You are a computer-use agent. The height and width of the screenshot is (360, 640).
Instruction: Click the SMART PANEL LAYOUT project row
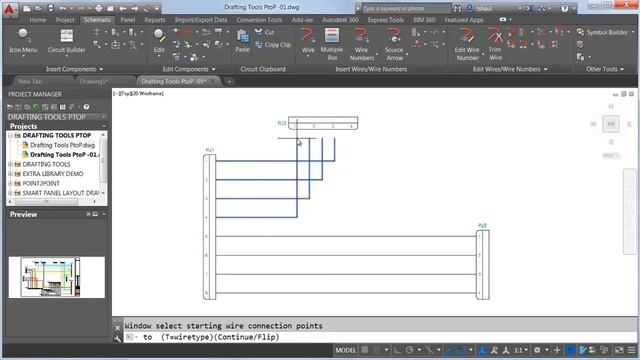pos(60,193)
